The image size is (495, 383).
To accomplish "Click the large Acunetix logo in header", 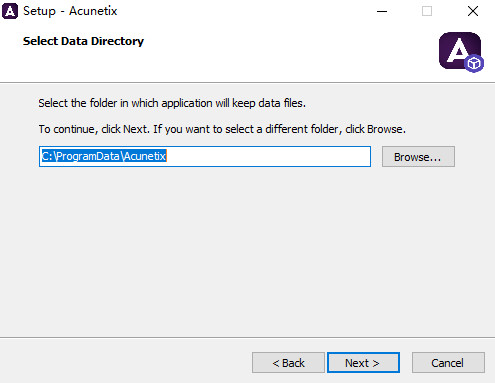I will (460, 50).
